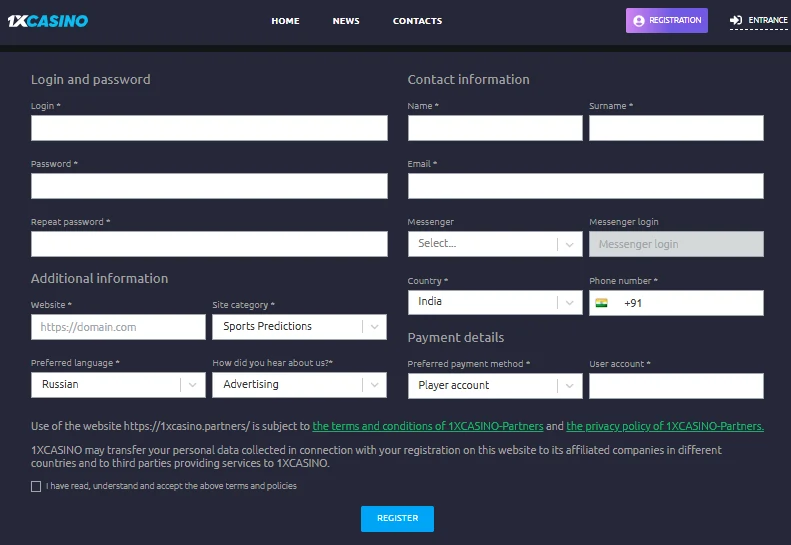
Task: Open the NEWS menu item
Action: click(346, 21)
